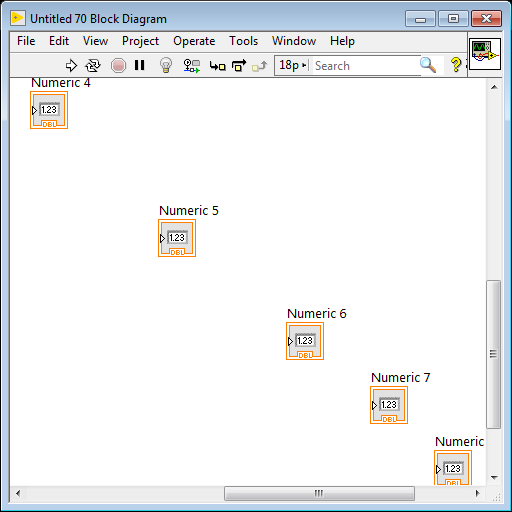This screenshot has height=512, width=512.
Task: Close the Block Diagram window
Action: click(487, 19)
